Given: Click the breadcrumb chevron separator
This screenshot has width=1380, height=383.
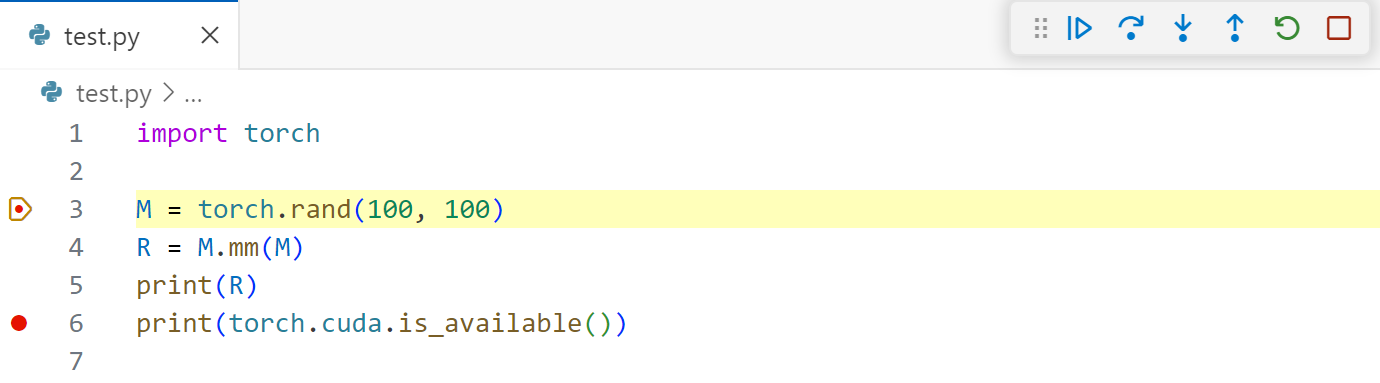Looking at the screenshot, I should coord(168,94).
